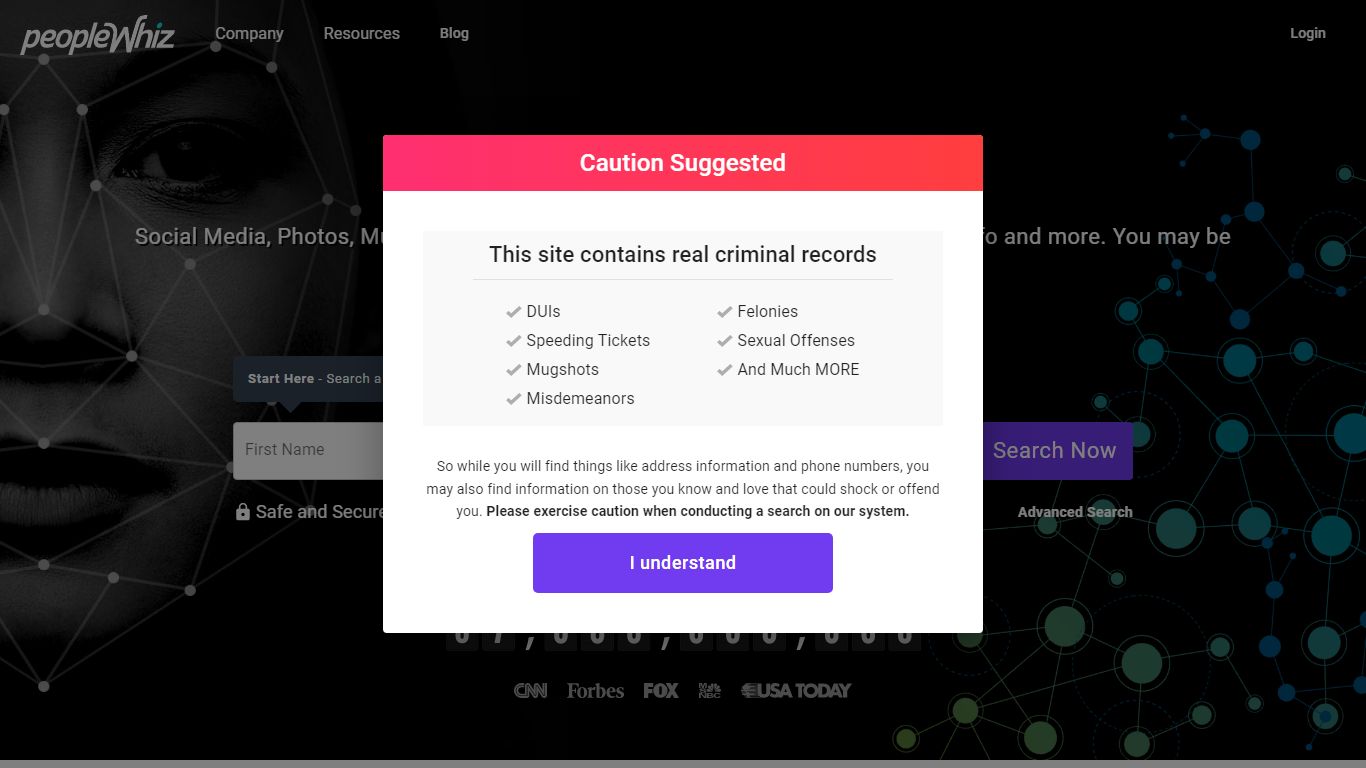
Task: Focus the First Name input field
Action: click(x=308, y=450)
